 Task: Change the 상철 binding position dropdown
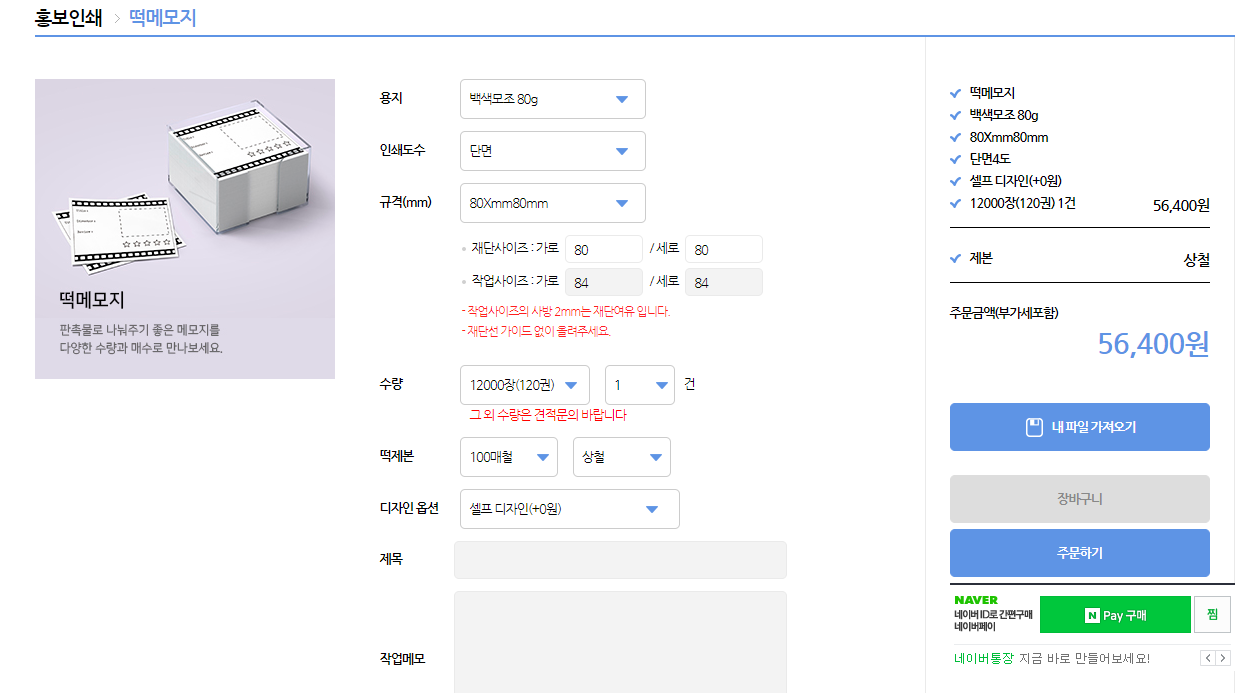click(621, 457)
